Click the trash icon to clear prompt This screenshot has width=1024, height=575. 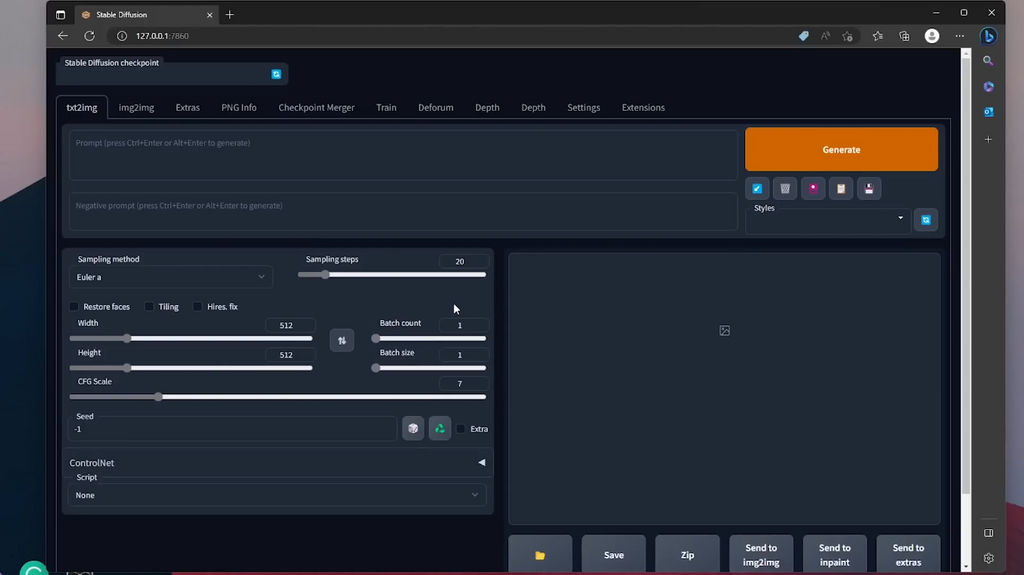[x=785, y=189]
